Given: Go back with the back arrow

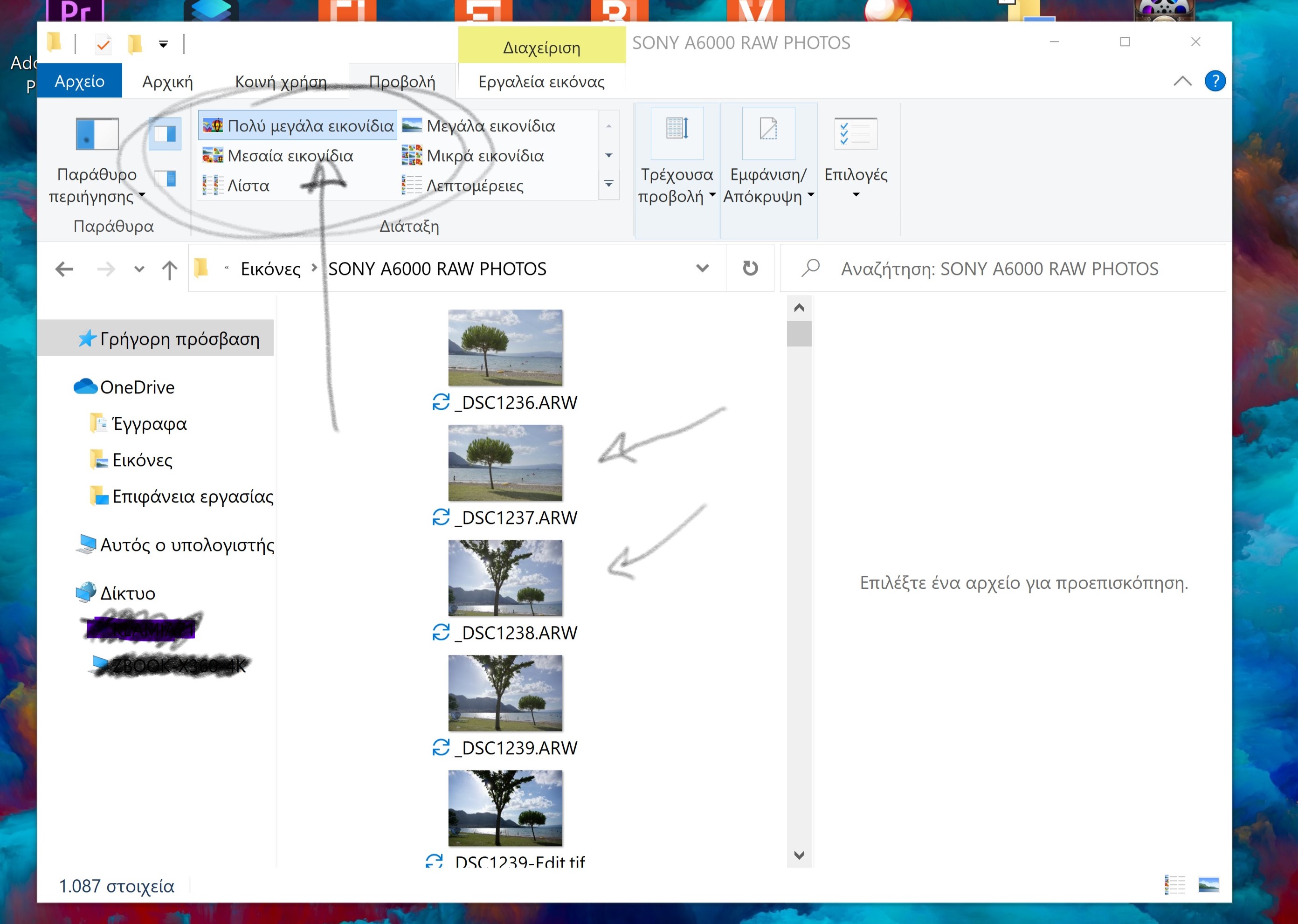Looking at the screenshot, I should pos(64,269).
